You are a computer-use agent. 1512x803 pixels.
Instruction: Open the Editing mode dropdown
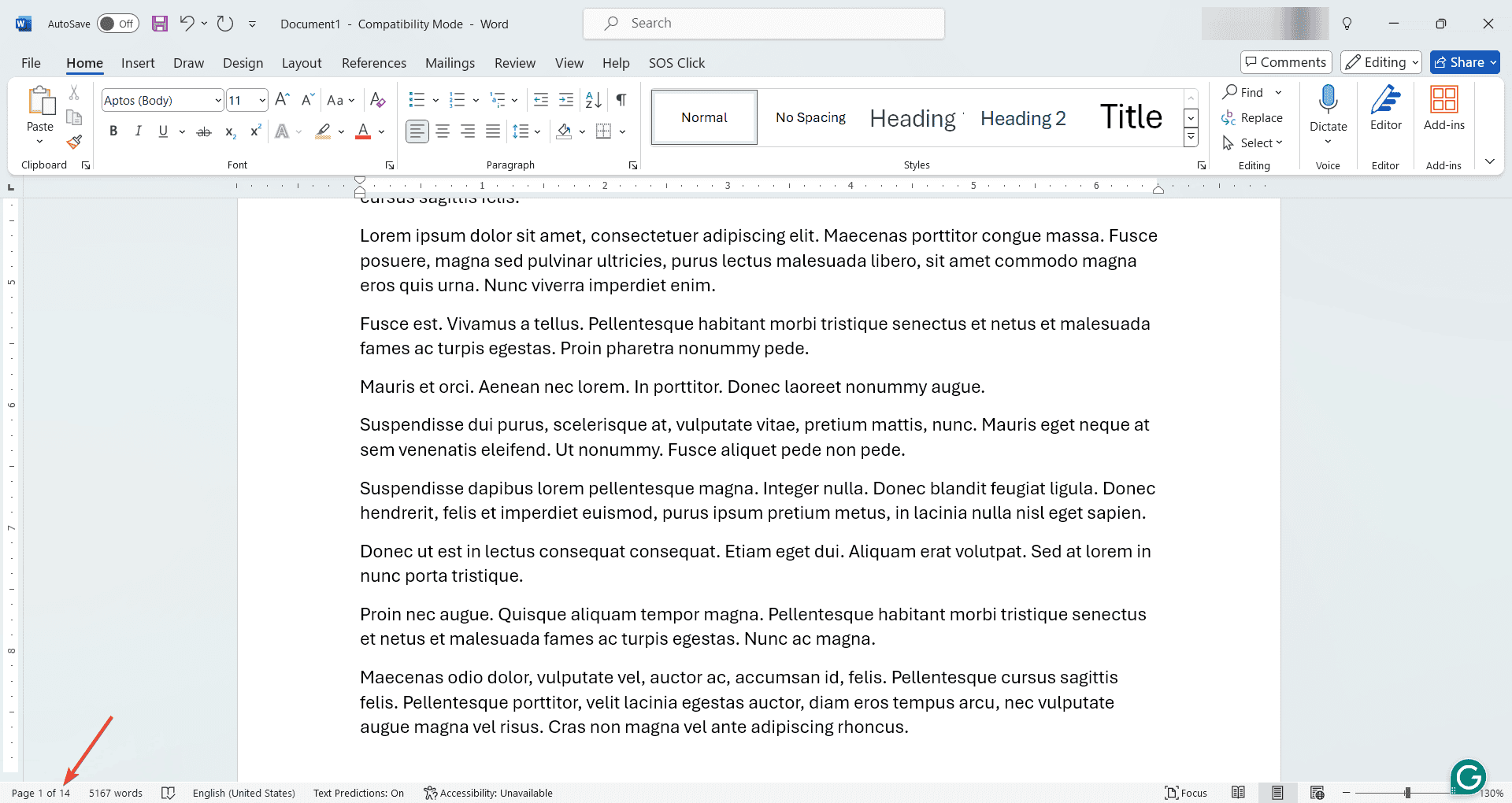(1381, 62)
